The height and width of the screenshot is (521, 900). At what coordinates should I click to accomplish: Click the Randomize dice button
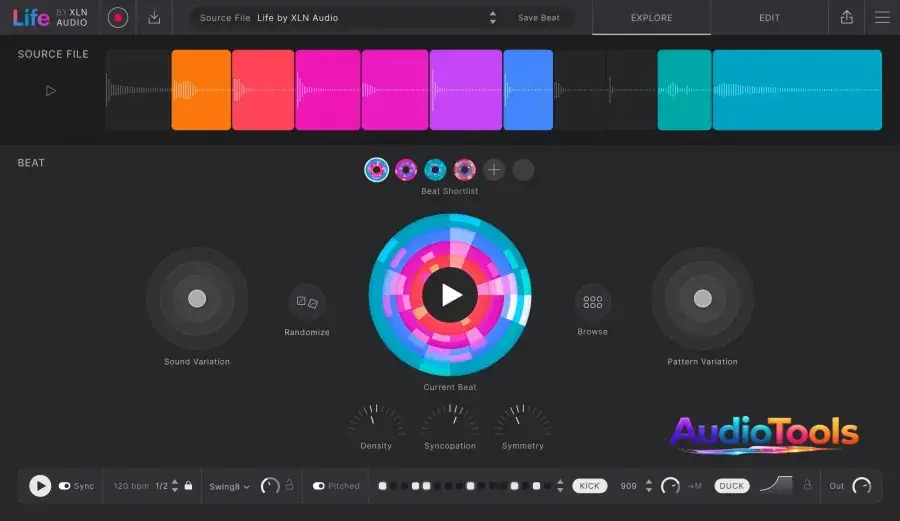coord(307,302)
